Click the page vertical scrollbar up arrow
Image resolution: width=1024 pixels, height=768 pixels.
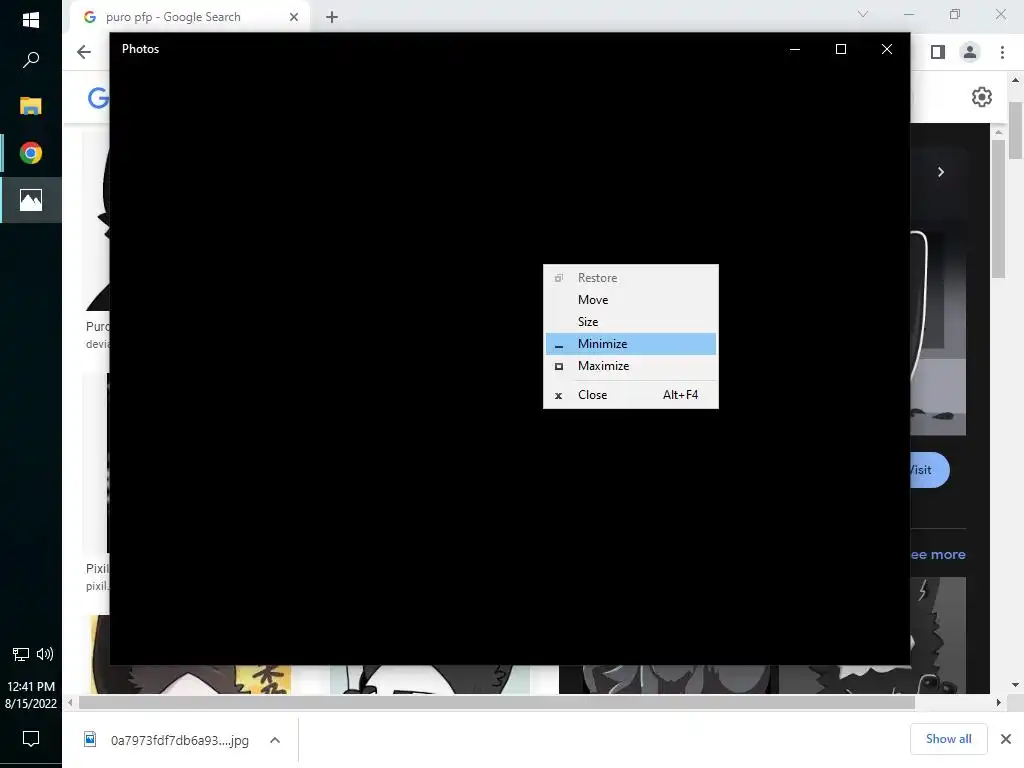[1015, 80]
